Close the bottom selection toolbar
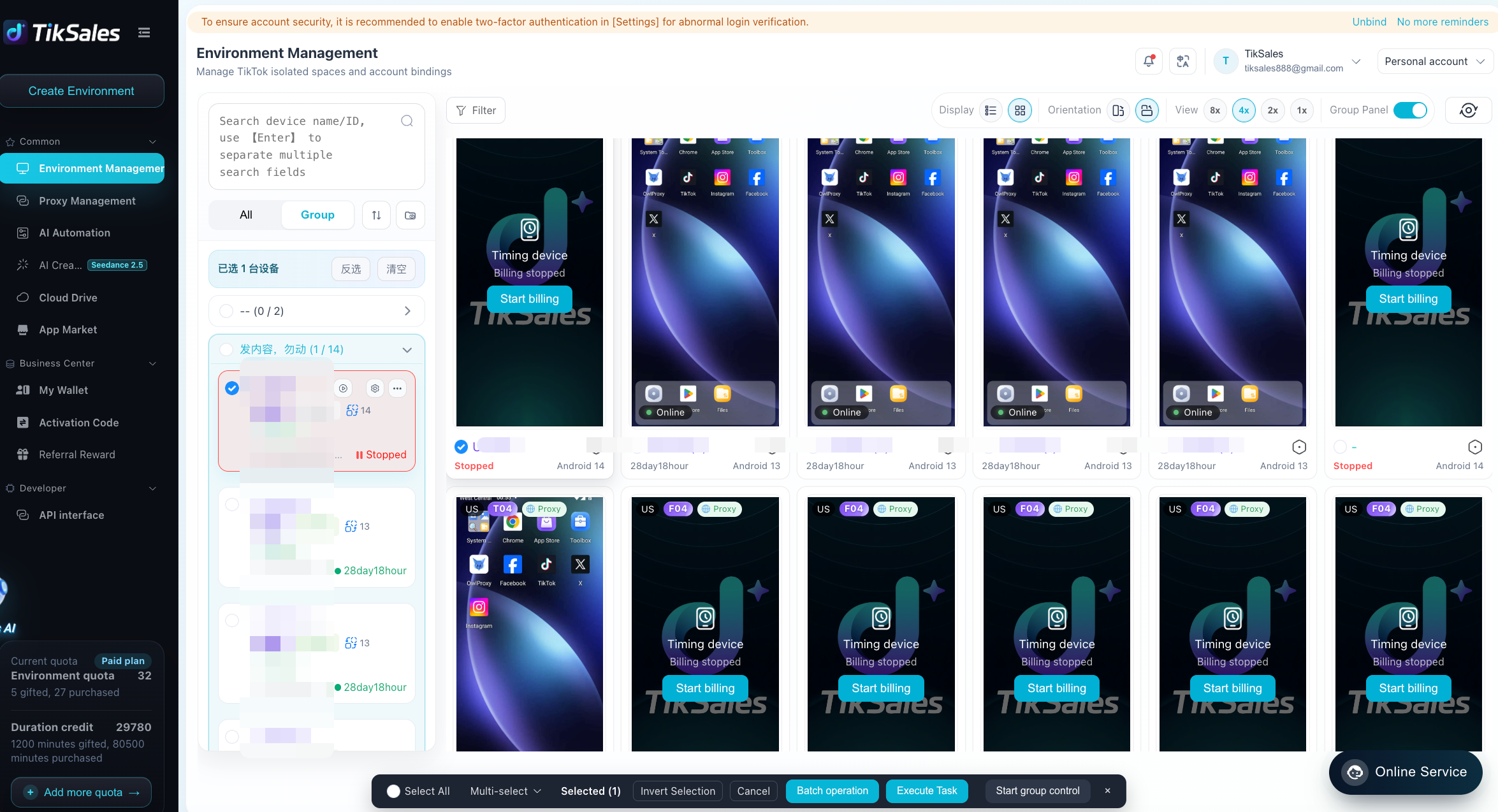 1107,791
